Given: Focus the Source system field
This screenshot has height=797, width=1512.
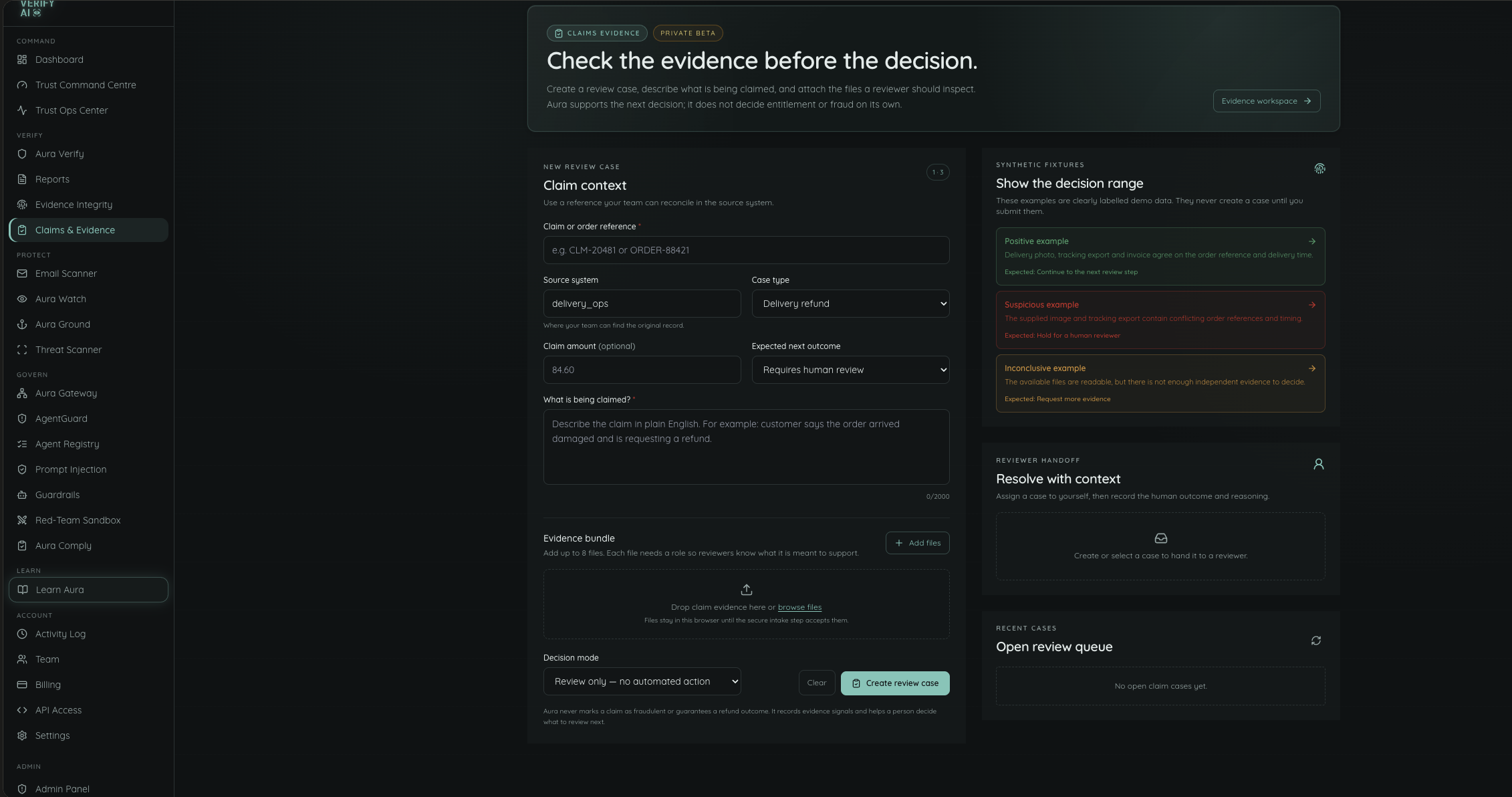Looking at the screenshot, I should coord(642,304).
